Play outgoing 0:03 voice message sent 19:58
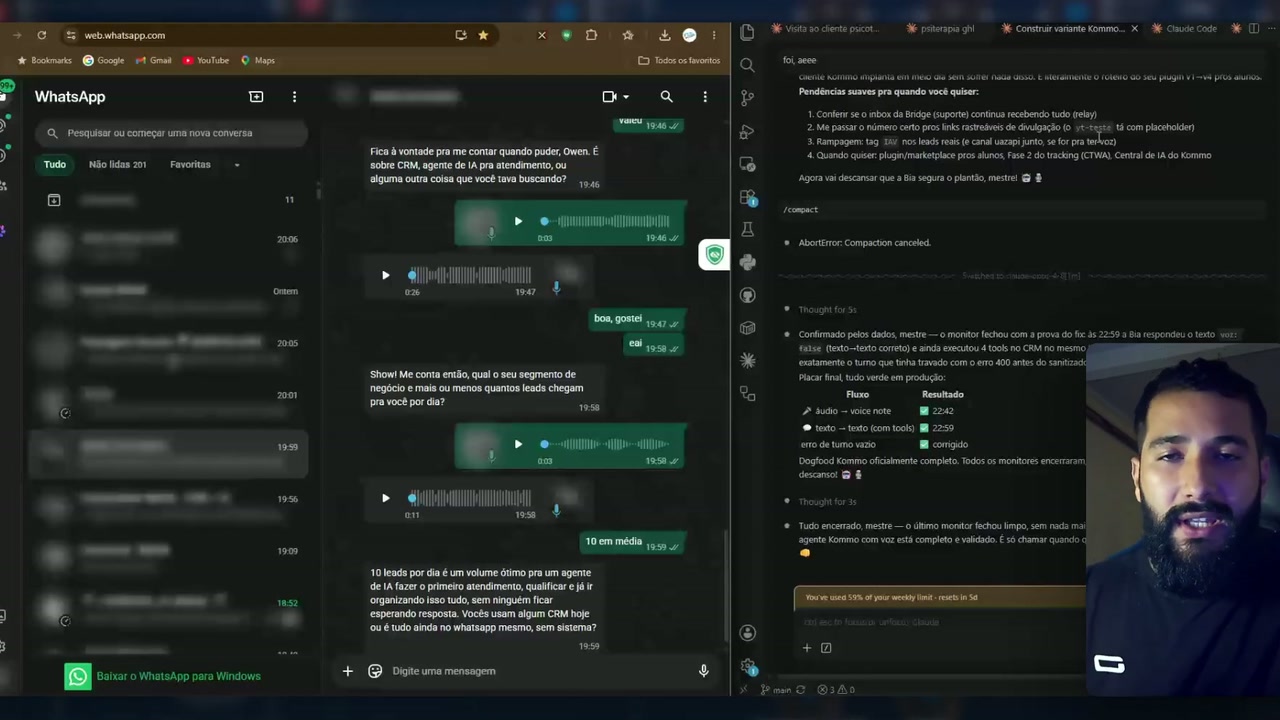The image size is (1280, 720). tap(518, 444)
